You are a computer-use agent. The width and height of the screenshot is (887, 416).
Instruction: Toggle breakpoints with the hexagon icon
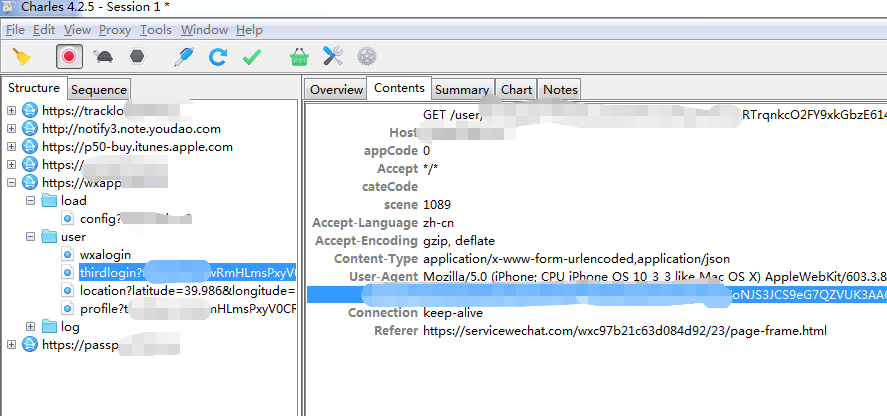click(137, 56)
